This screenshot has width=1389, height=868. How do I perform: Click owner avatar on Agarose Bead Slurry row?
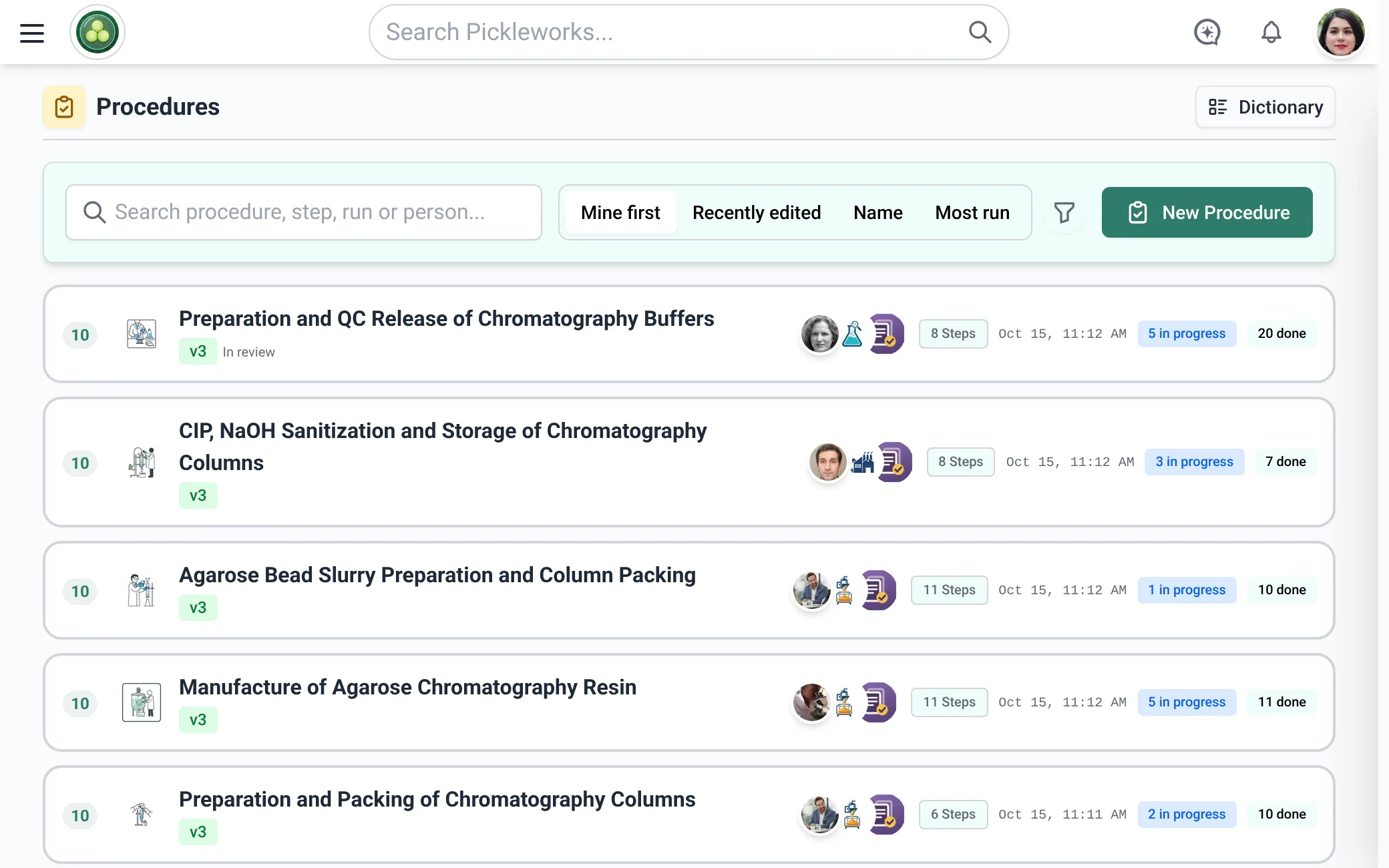point(812,590)
